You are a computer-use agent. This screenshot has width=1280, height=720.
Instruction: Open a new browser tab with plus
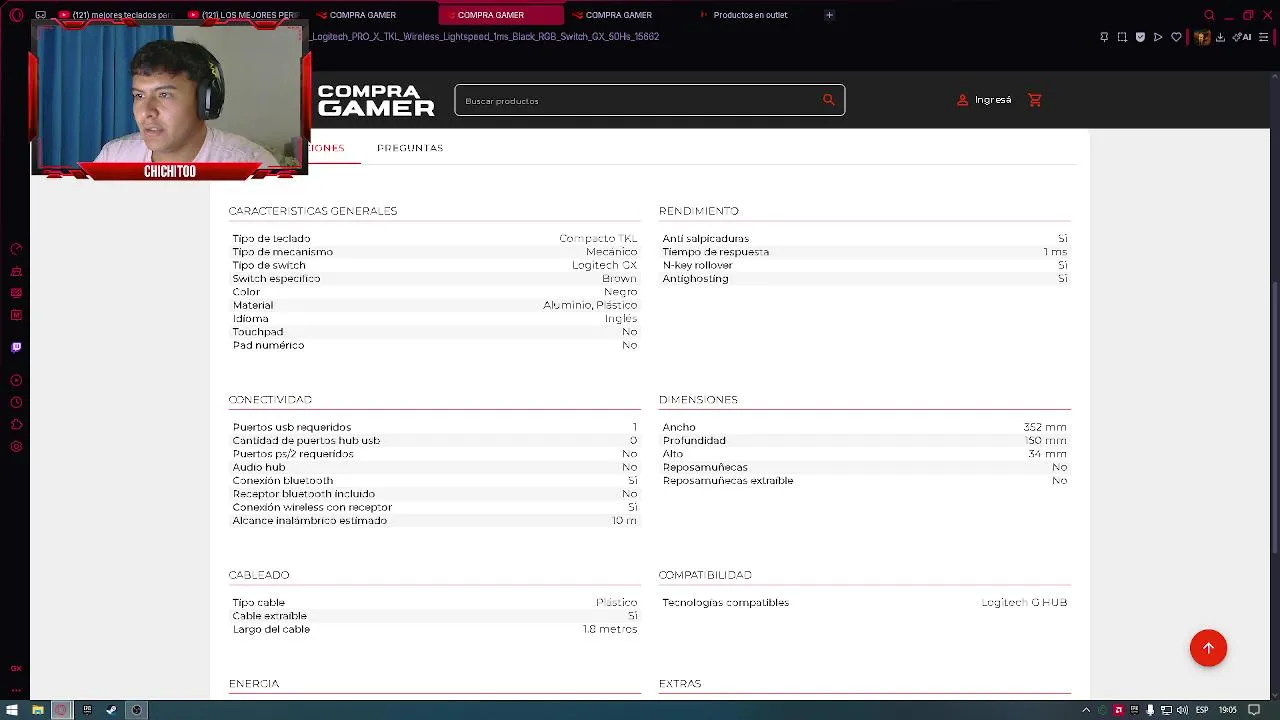tap(829, 15)
